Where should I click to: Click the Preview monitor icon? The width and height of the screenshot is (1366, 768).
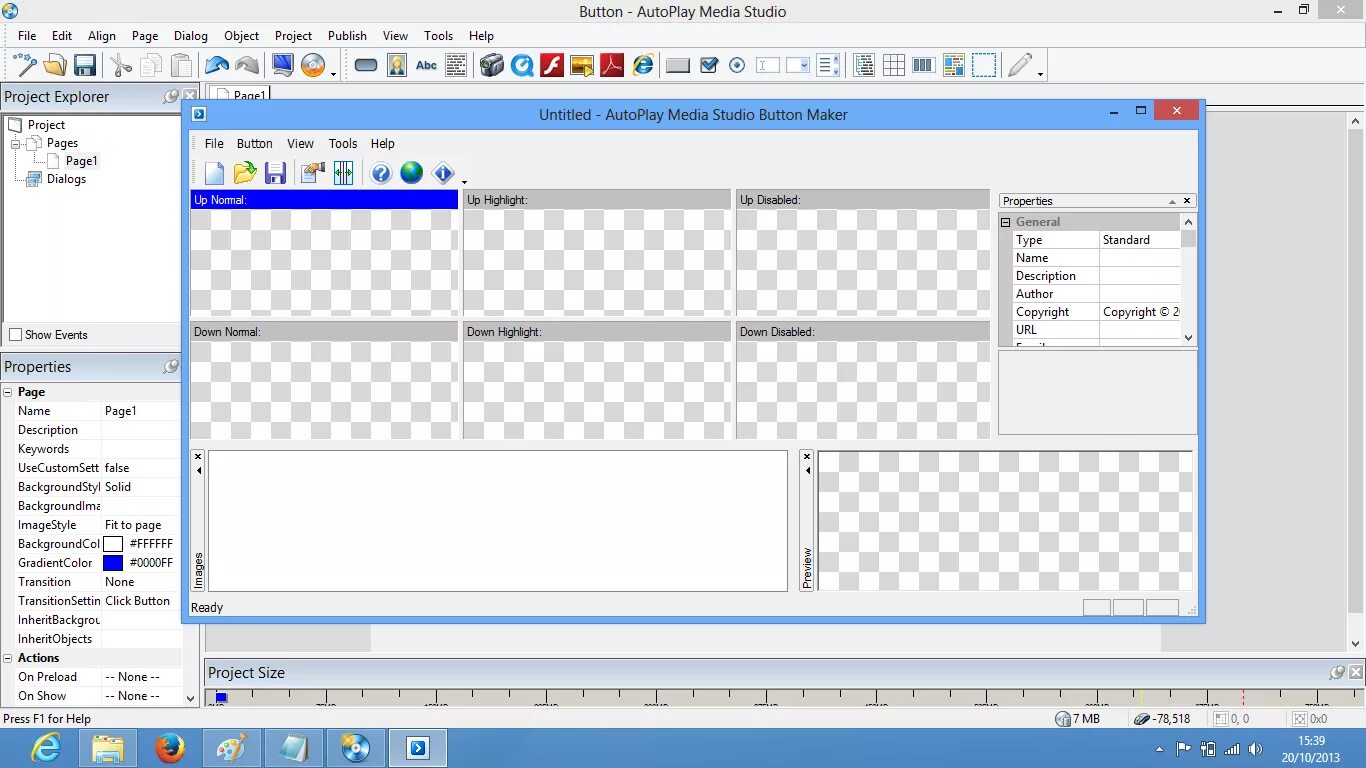click(283, 66)
